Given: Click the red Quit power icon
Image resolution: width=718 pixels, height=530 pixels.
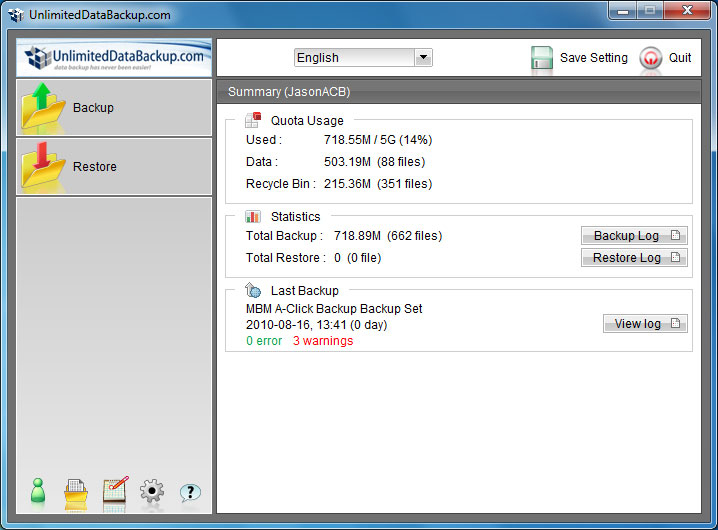Looking at the screenshot, I should [x=651, y=58].
